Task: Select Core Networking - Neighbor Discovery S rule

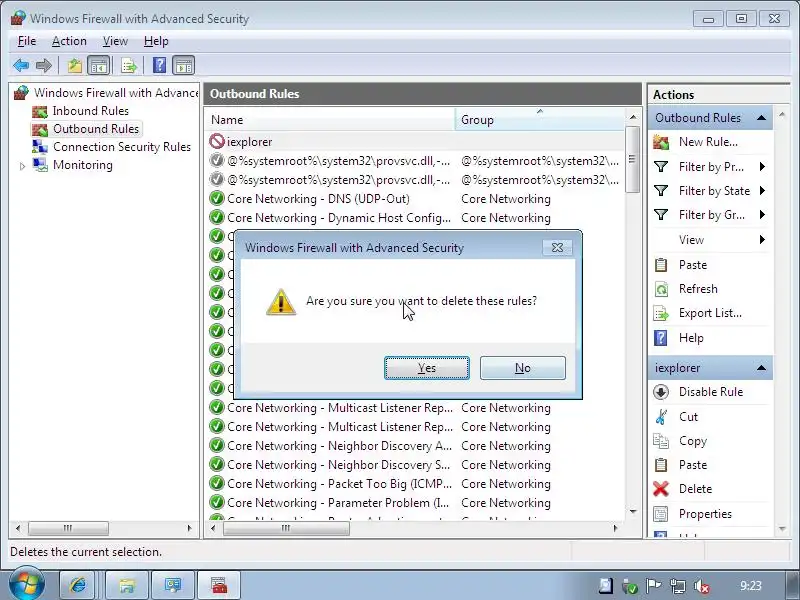Action: pos(416,465)
